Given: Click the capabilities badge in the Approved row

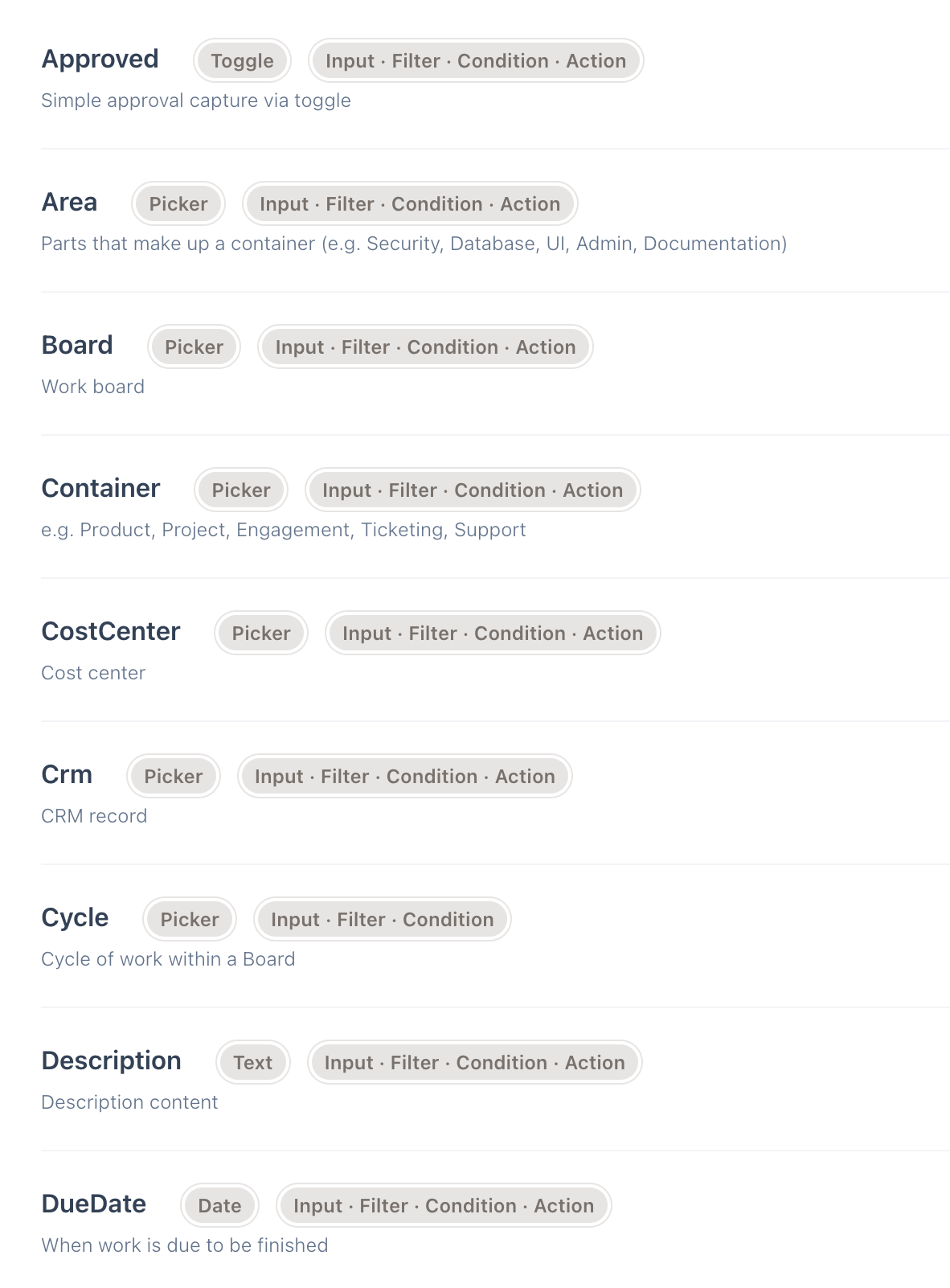Looking at the screenshot, I should click(476, 61).
